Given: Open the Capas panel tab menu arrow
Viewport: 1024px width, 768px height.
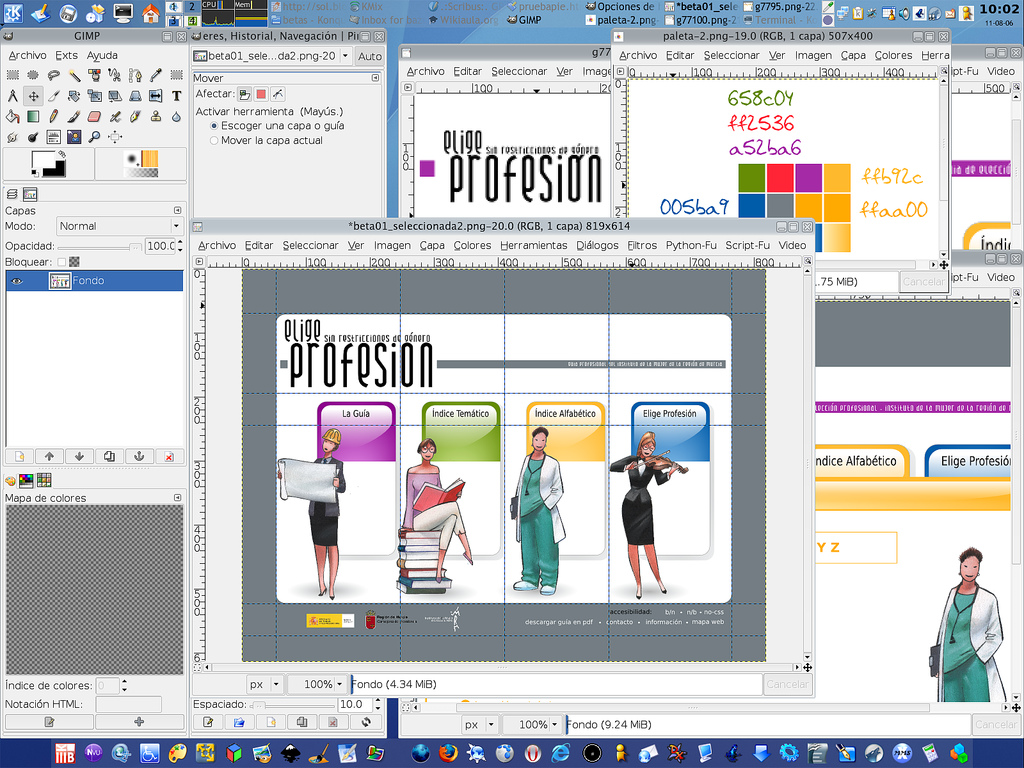Looking at the screenshot, I should pos(177,210).
